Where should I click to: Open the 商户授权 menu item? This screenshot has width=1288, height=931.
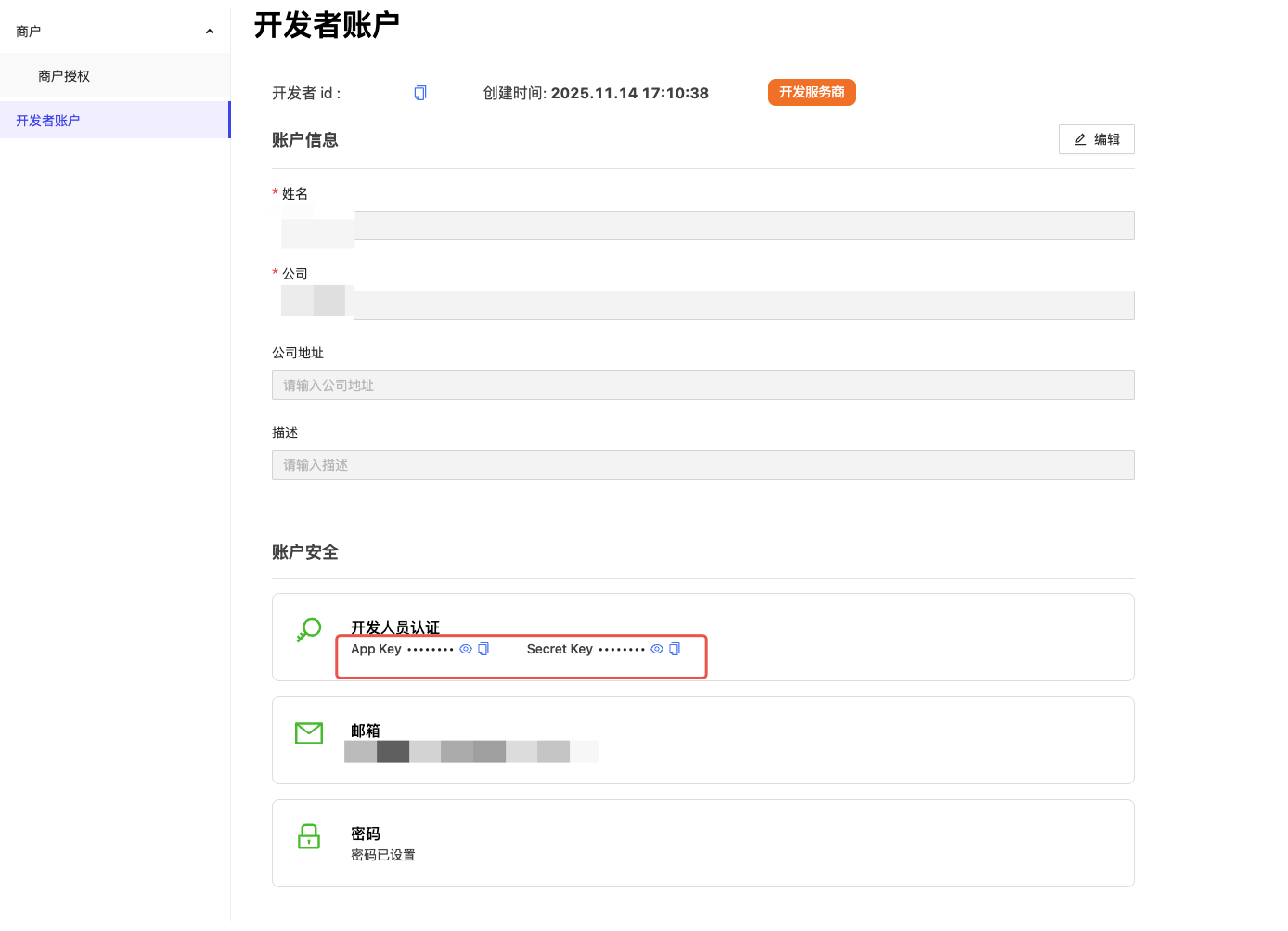115,76
